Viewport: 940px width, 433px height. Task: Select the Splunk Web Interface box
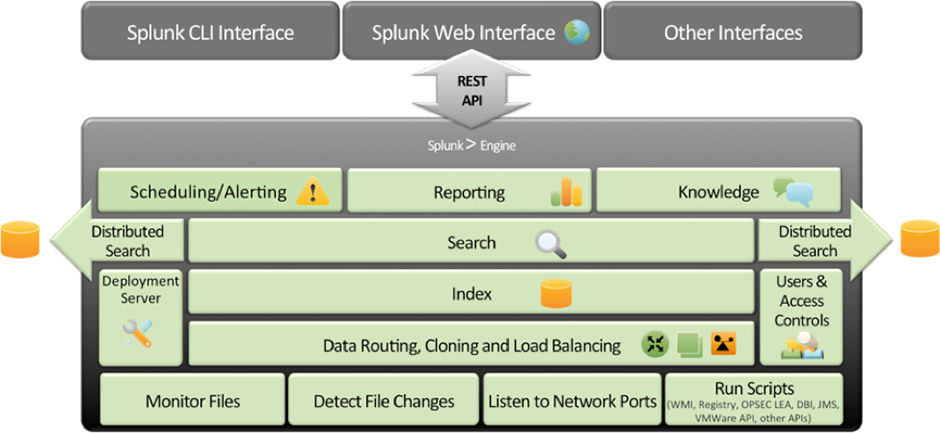point(470,31)
